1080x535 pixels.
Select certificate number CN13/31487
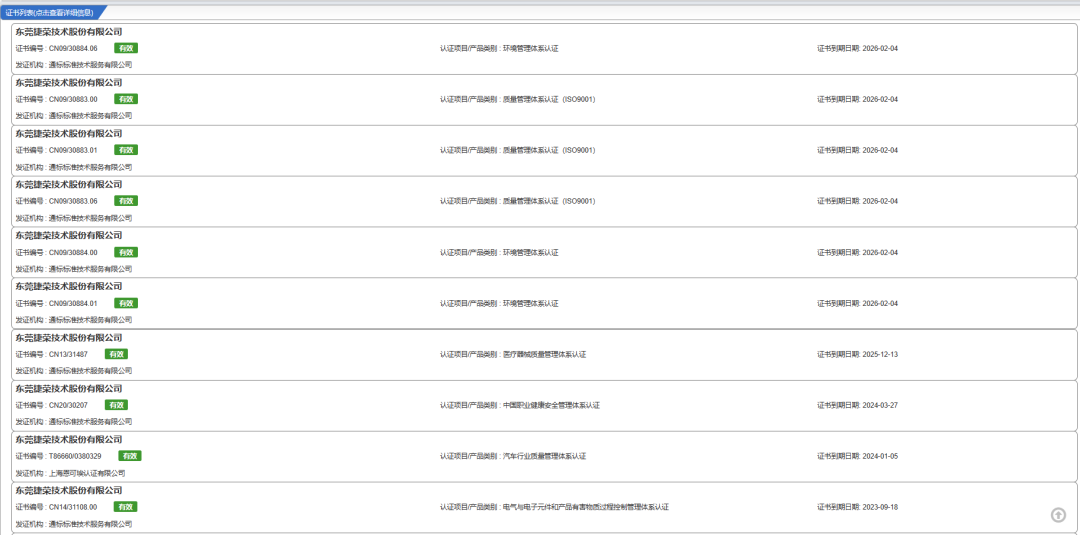click(68, 355)
